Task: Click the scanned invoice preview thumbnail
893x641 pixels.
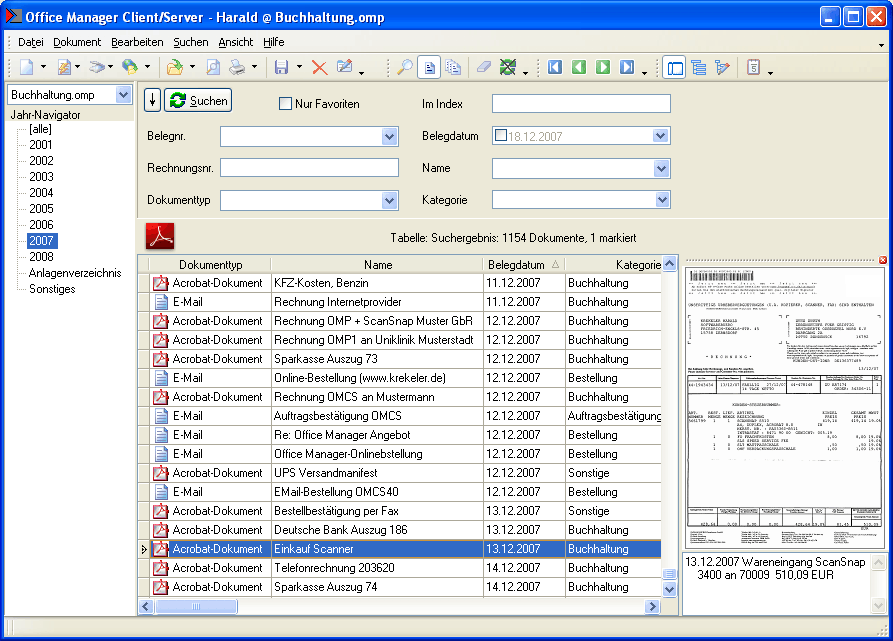Action: click(x=784, y=408)
